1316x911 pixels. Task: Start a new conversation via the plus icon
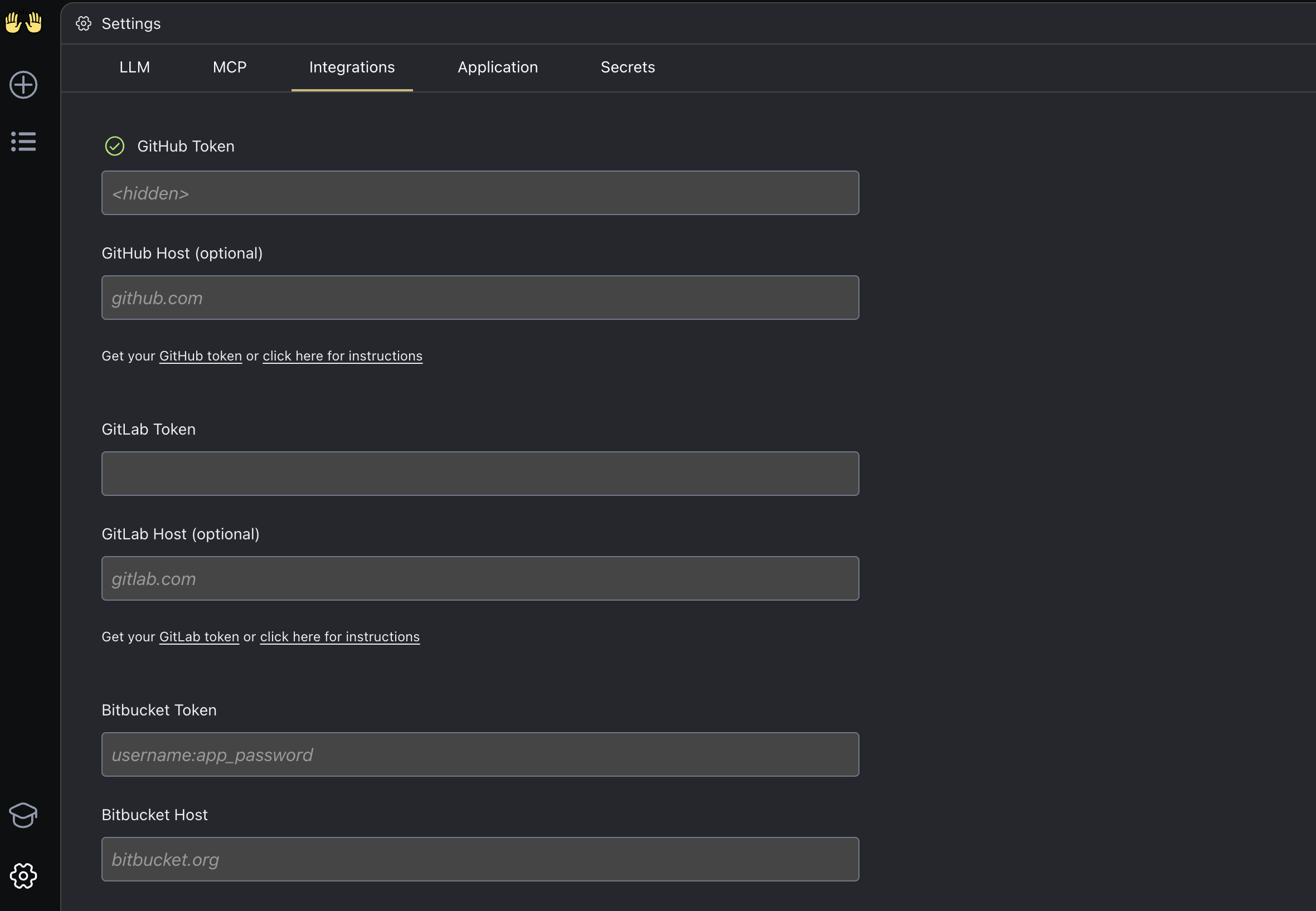(23, 85)
